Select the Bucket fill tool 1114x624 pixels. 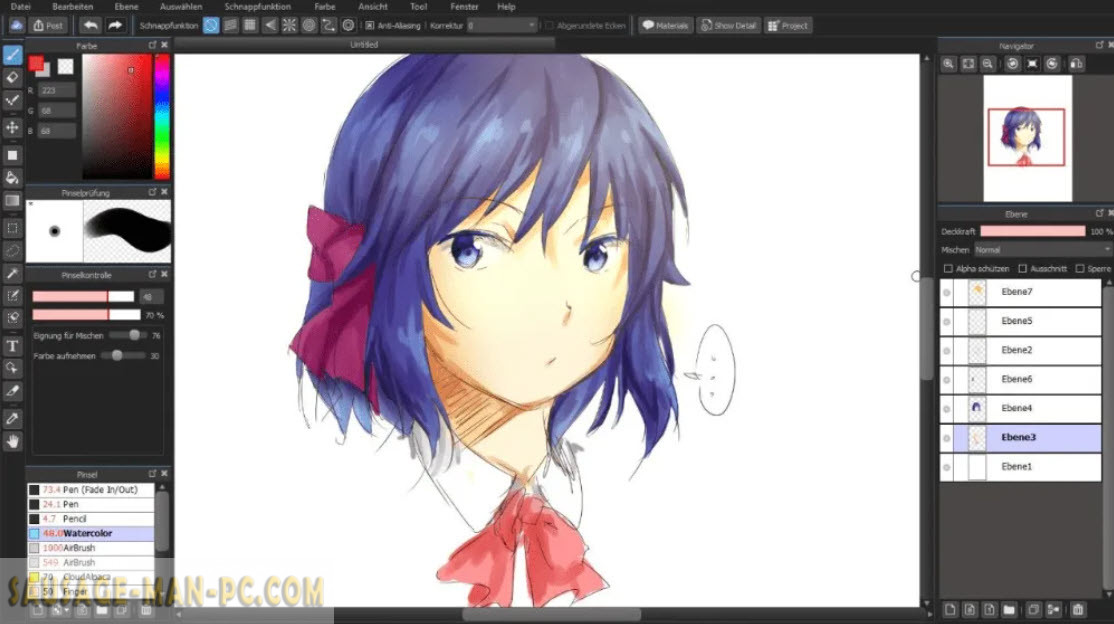12,178
